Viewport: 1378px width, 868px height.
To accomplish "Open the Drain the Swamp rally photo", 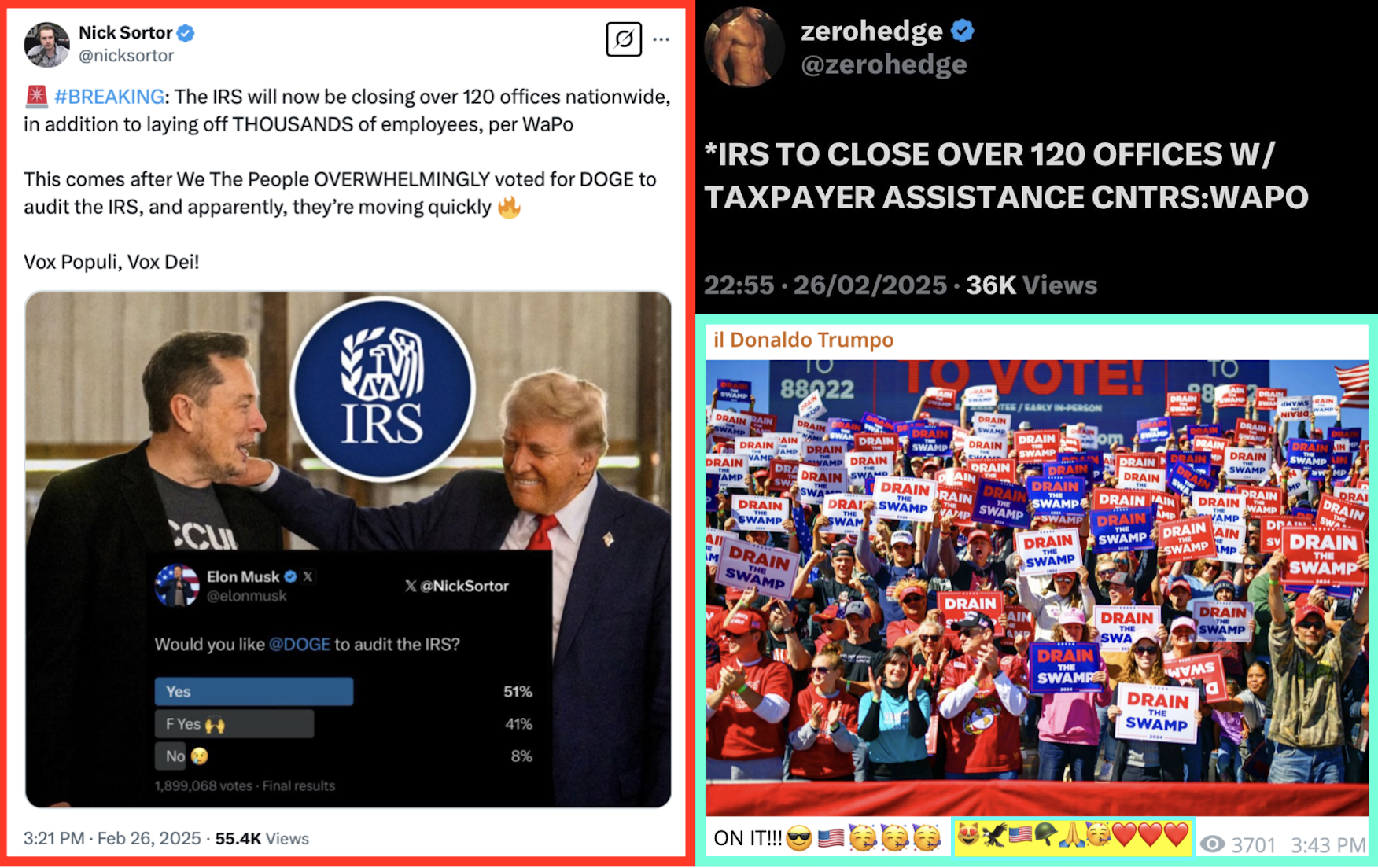I will point(1036,587).
